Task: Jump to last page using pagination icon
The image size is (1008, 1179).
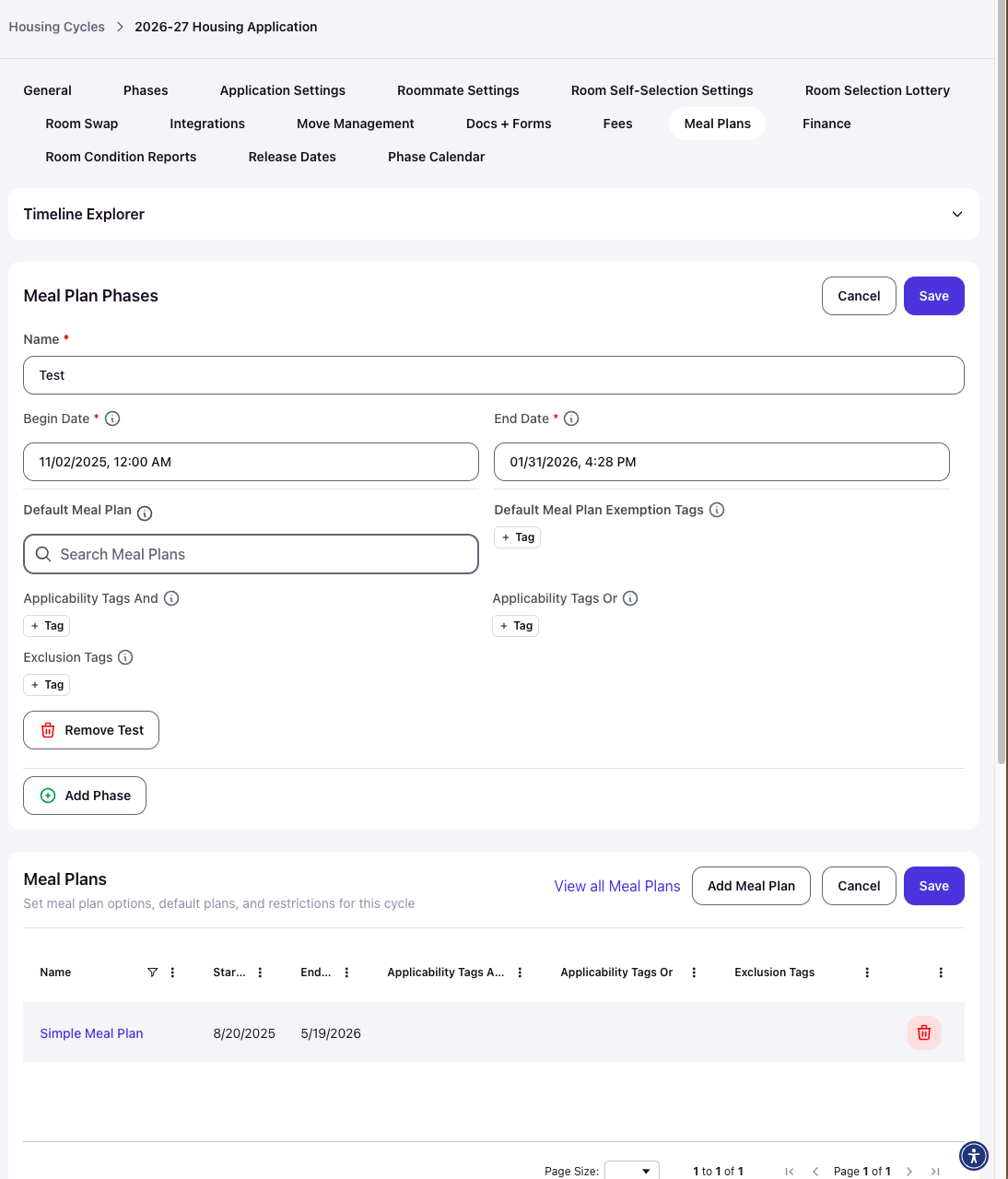Action: (934, 1171)
